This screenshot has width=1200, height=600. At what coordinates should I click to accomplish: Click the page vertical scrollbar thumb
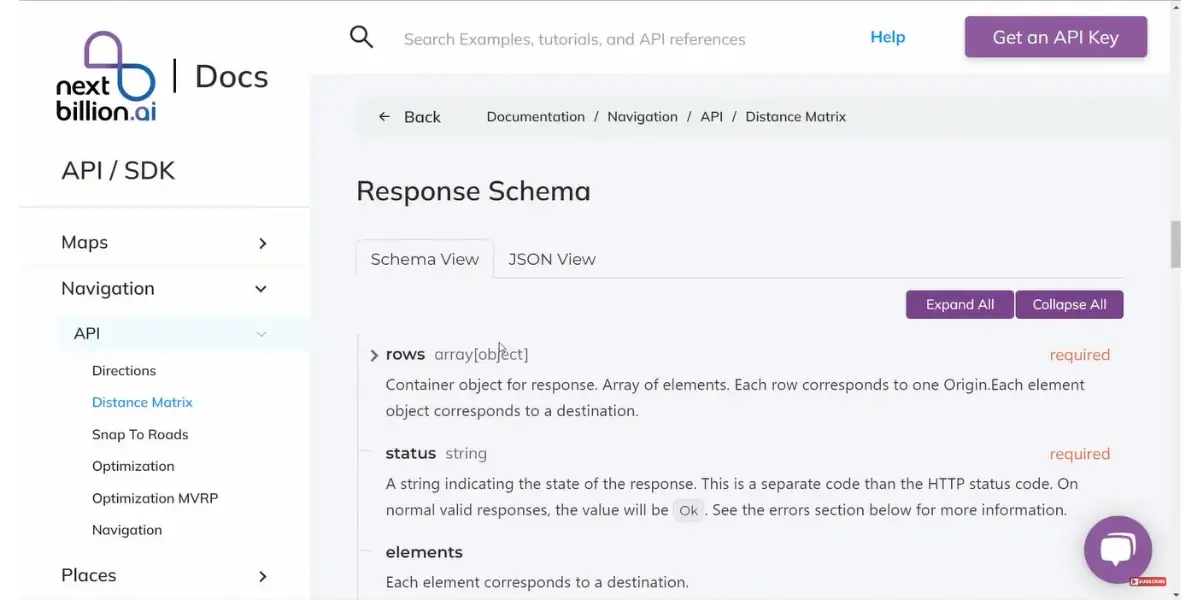tap(1176, 245)
